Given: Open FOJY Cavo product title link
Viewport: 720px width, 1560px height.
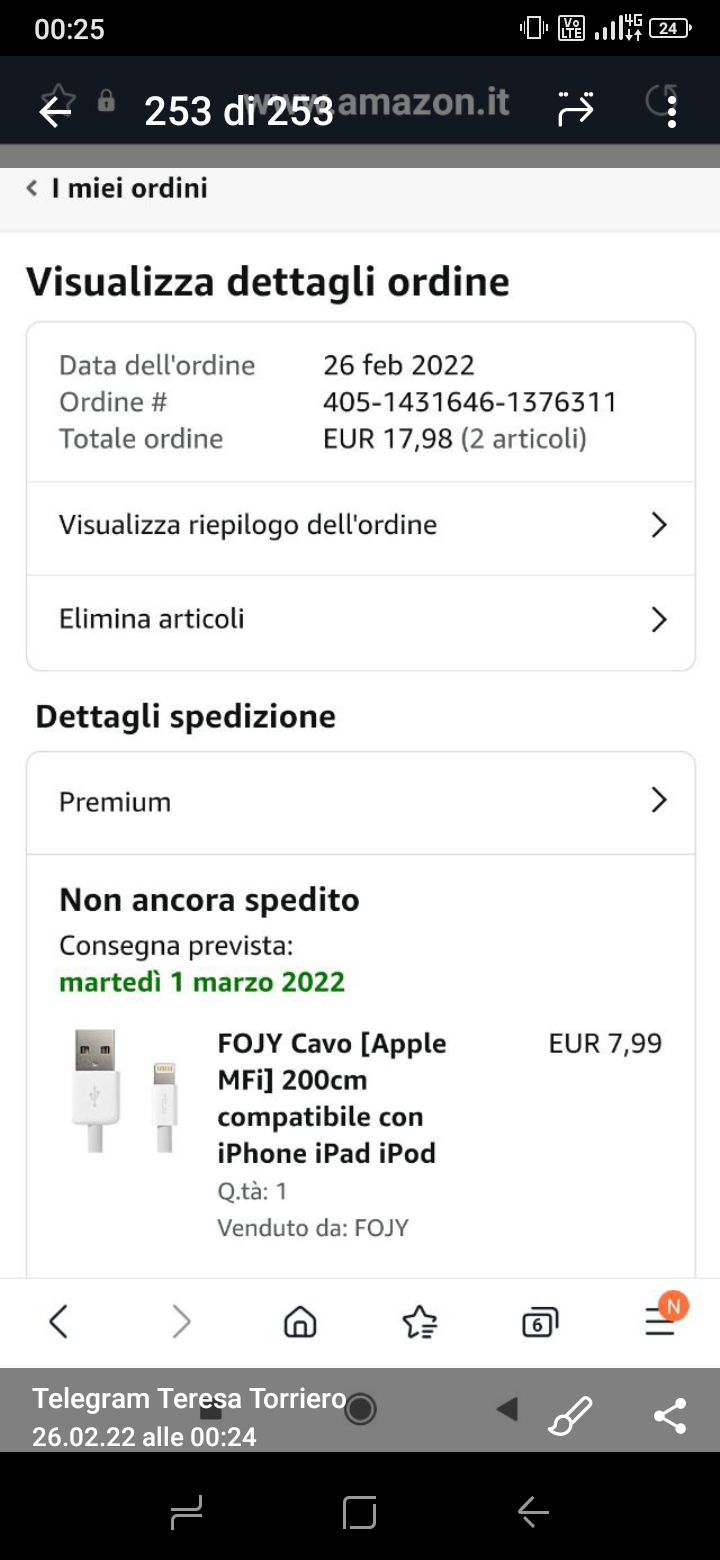Looking at the screenshot, I should (331, 1098).
